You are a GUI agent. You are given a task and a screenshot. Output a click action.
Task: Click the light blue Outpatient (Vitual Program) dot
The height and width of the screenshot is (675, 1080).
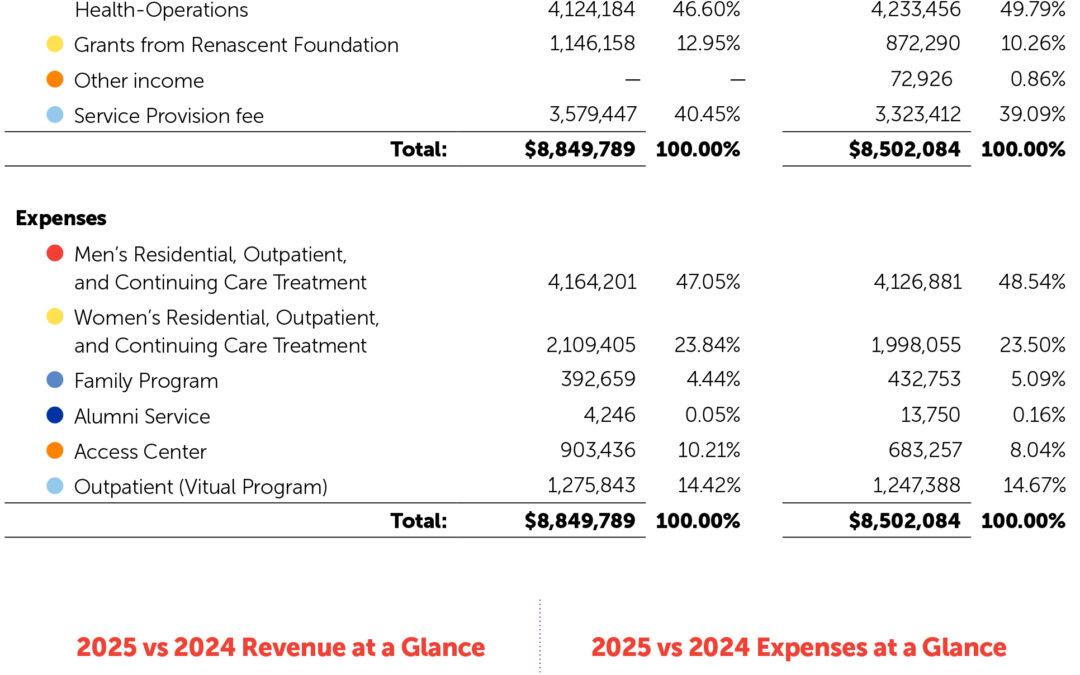pyautogui.click(x=56, y=486)
